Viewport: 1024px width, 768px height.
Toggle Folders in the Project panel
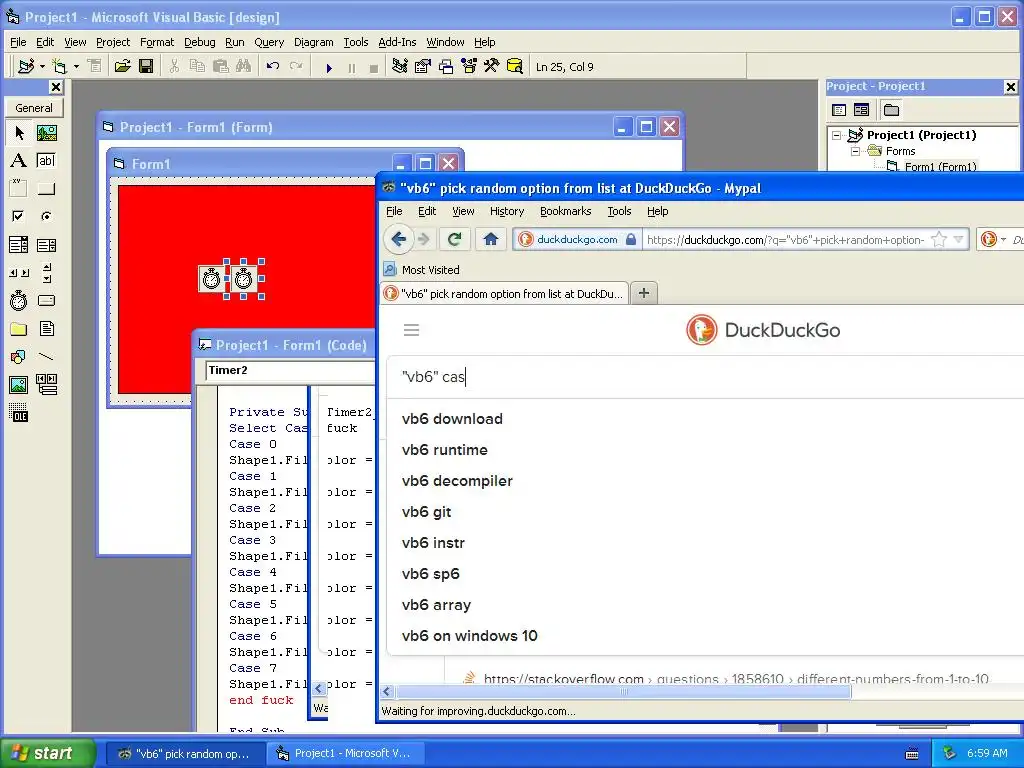[891, 110]
